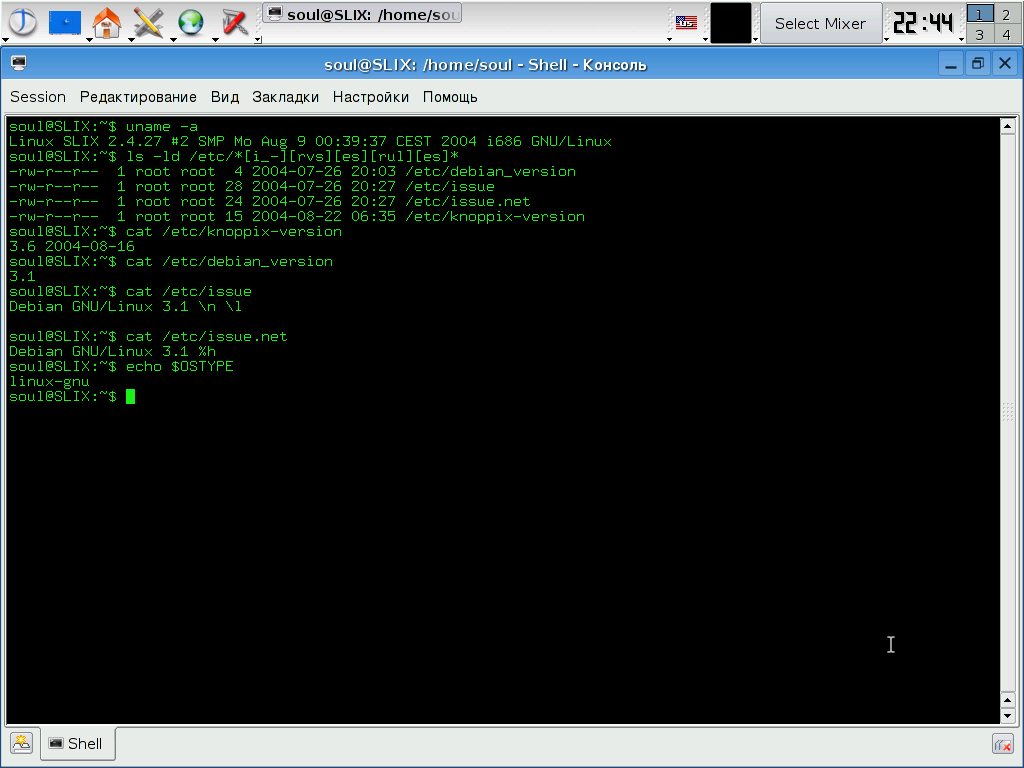Minimize the Konsole window
The width and height of the screenshot is (1024, 768).
click(x=951, y=64)
